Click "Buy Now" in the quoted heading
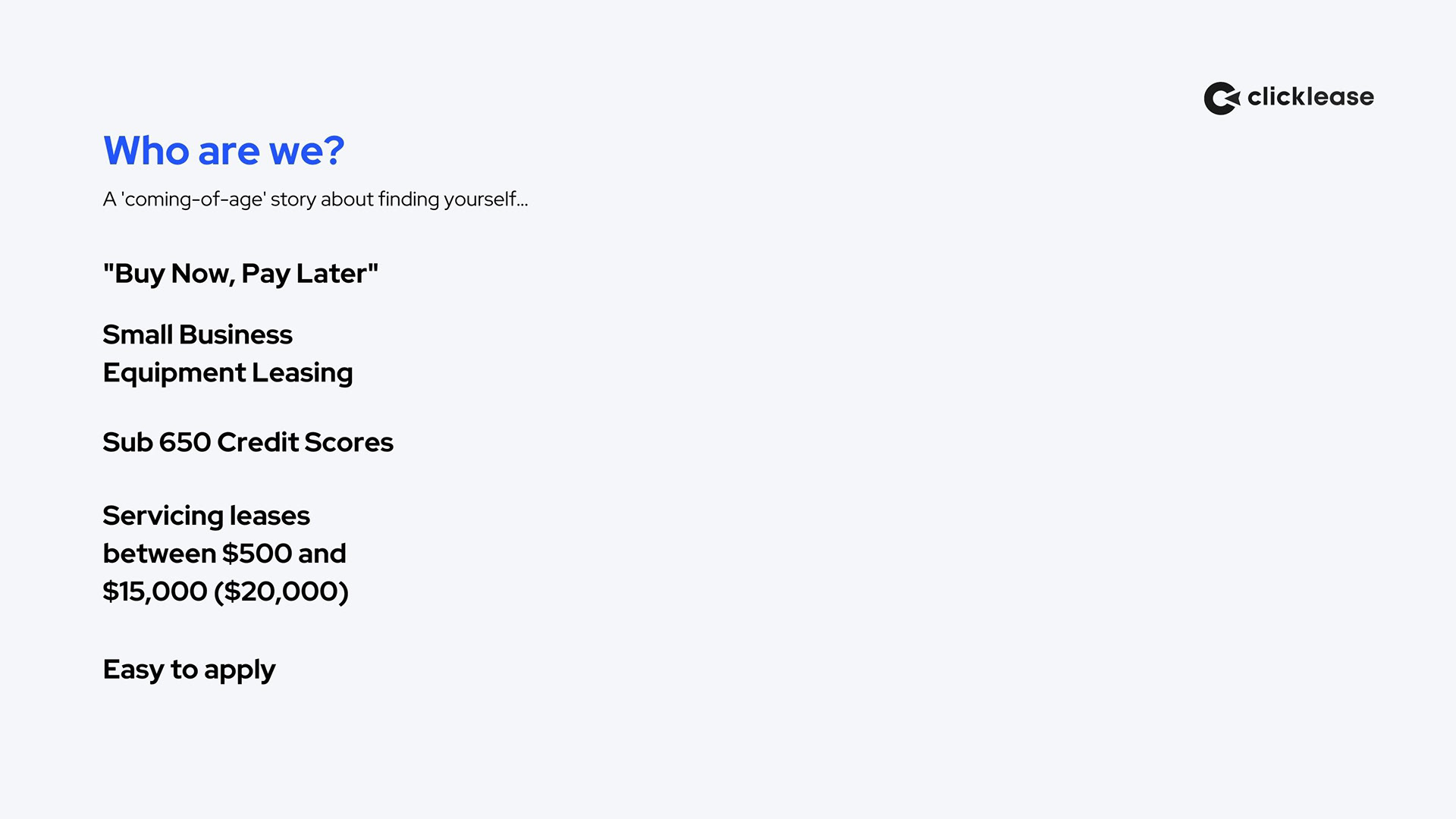The image size is (1456, 819). coord(173,274)
